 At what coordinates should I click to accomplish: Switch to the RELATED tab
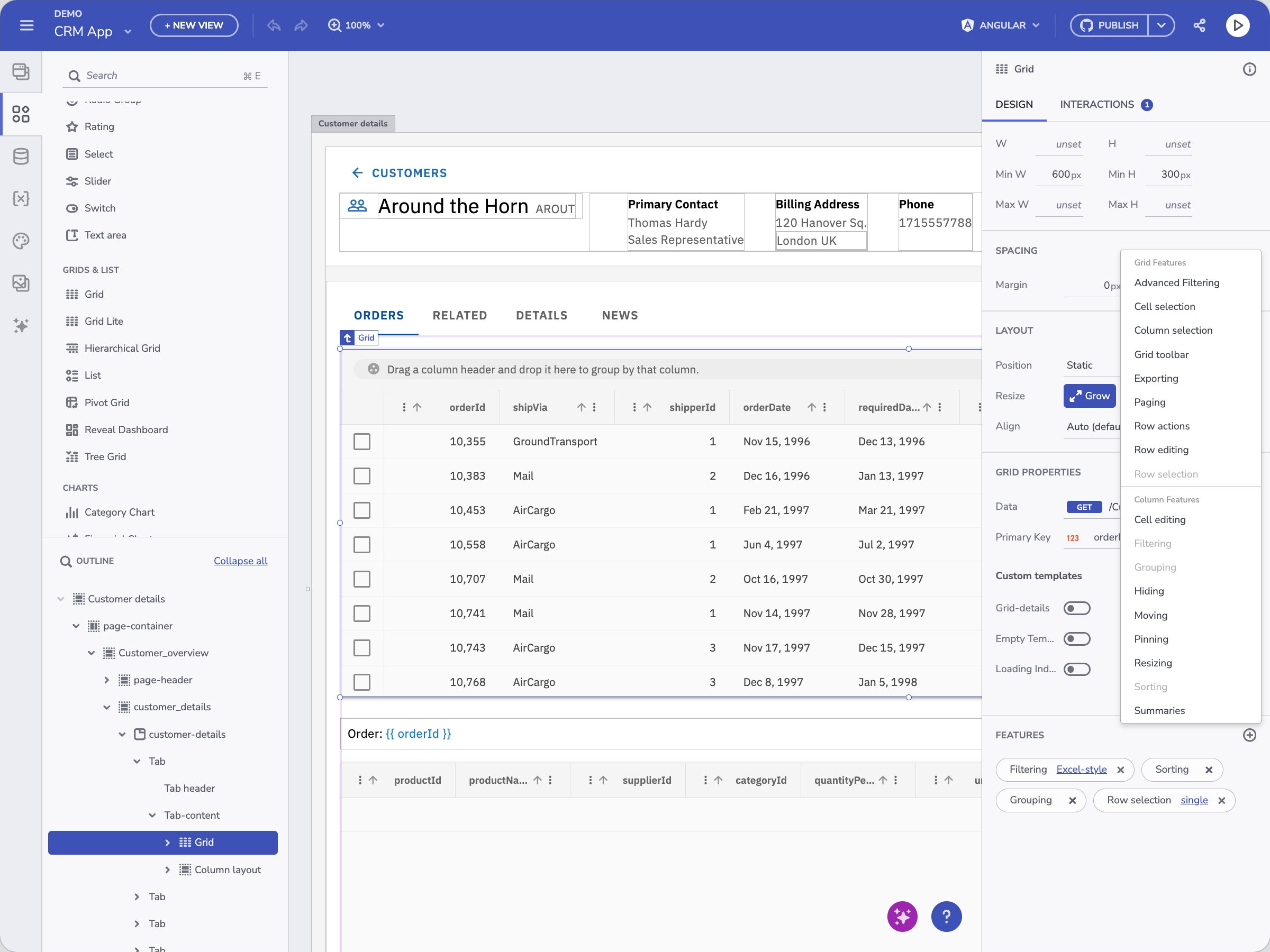tap(459, 315)
